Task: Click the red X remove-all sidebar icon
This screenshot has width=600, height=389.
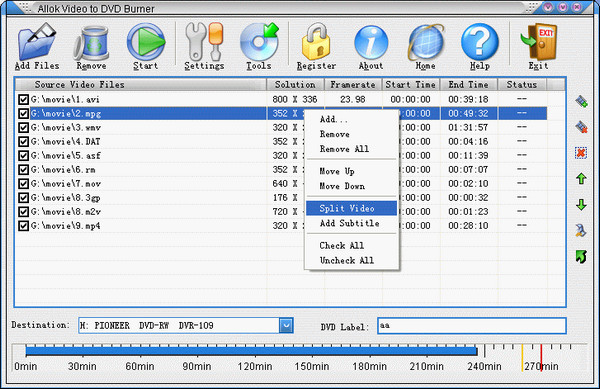Action: pyautogui.click(x=581, y=153)
